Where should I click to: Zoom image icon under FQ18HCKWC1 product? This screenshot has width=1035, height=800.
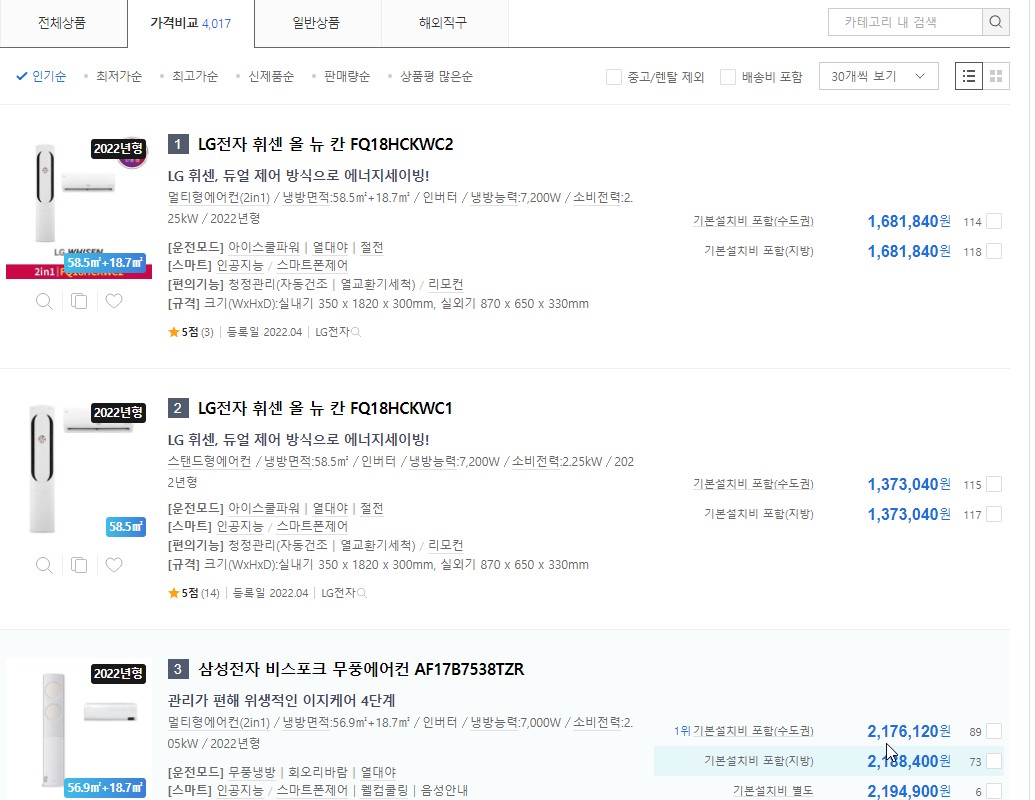click(x=44, y=565)
